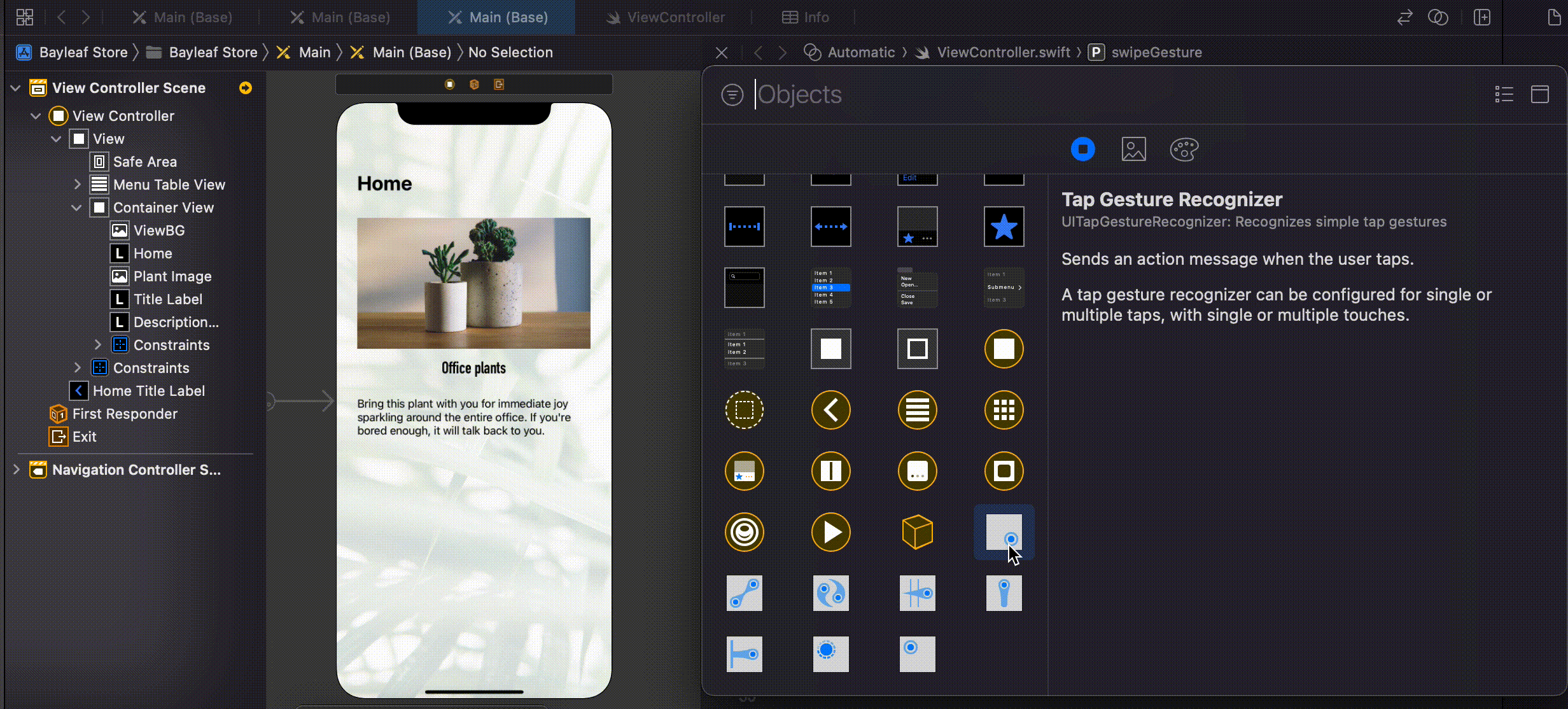
Task: Open the Info tab
Action: 805,17
